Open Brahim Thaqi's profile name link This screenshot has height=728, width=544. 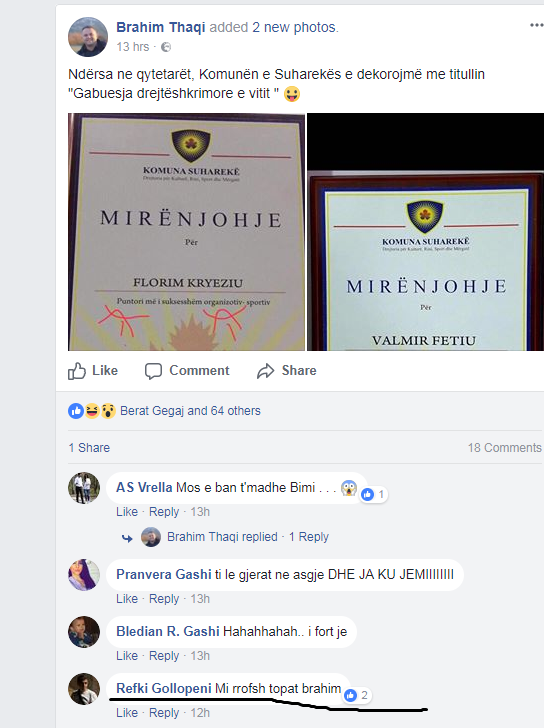[161, 27]
